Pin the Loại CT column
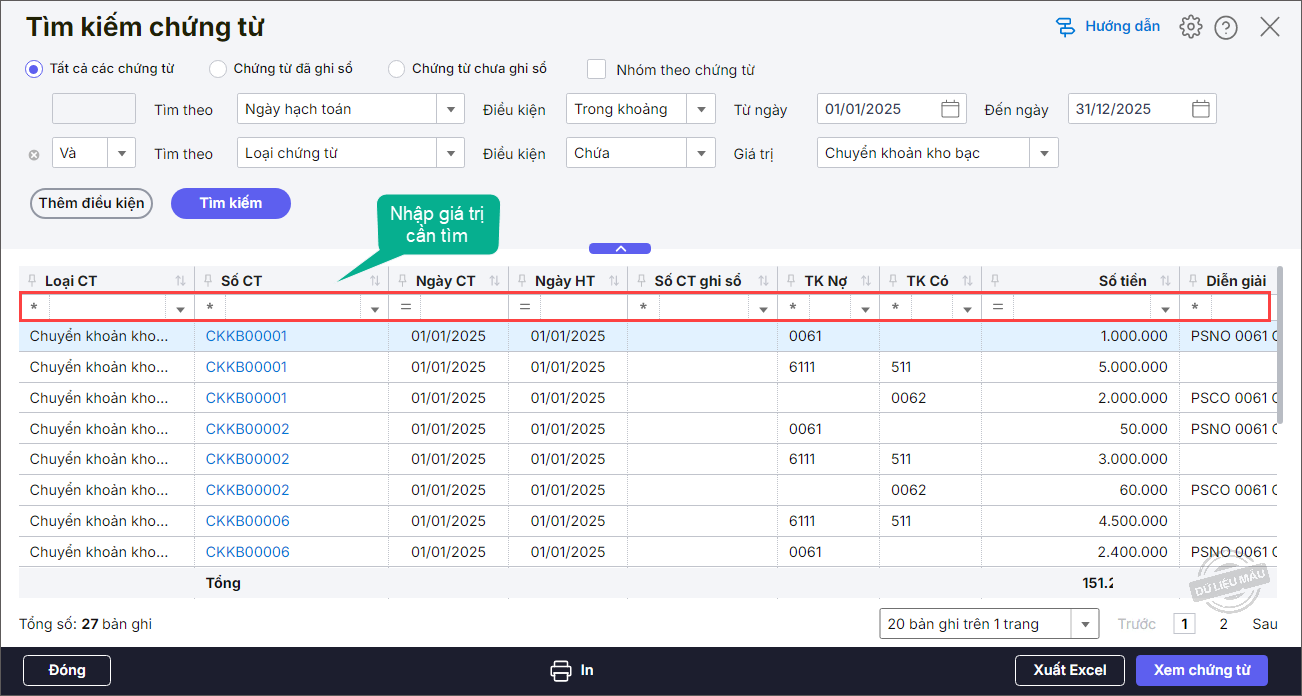The height and width of the screenshot is (696, 1302). pos(33,281)
